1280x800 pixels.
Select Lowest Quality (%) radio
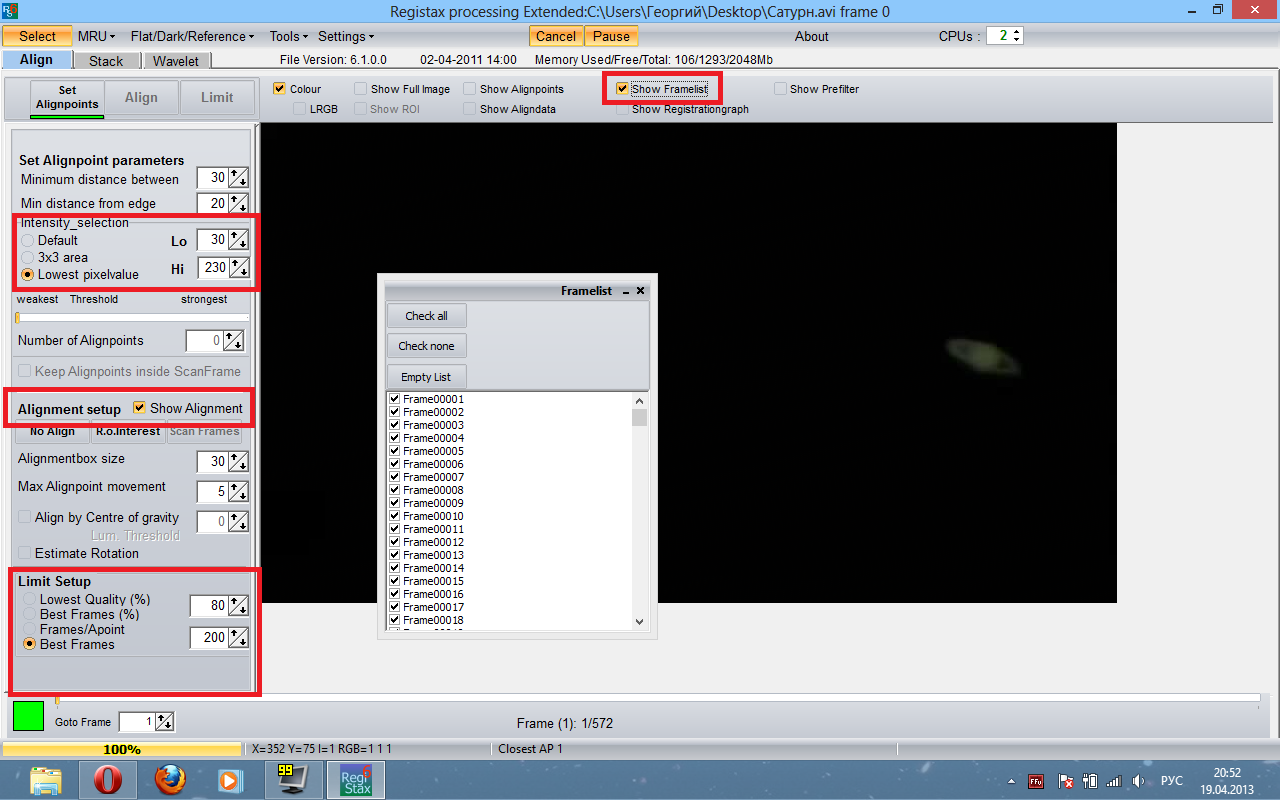coord(29,600)
